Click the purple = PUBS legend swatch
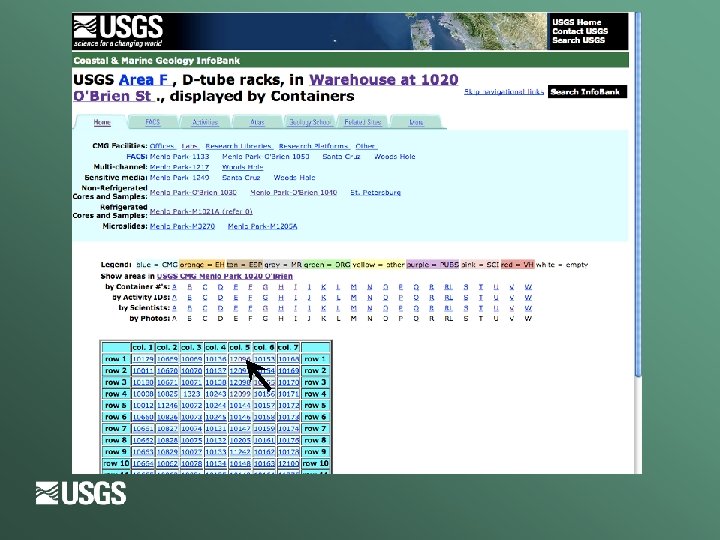Screen dimensions: 720x540 pos(433,265)
